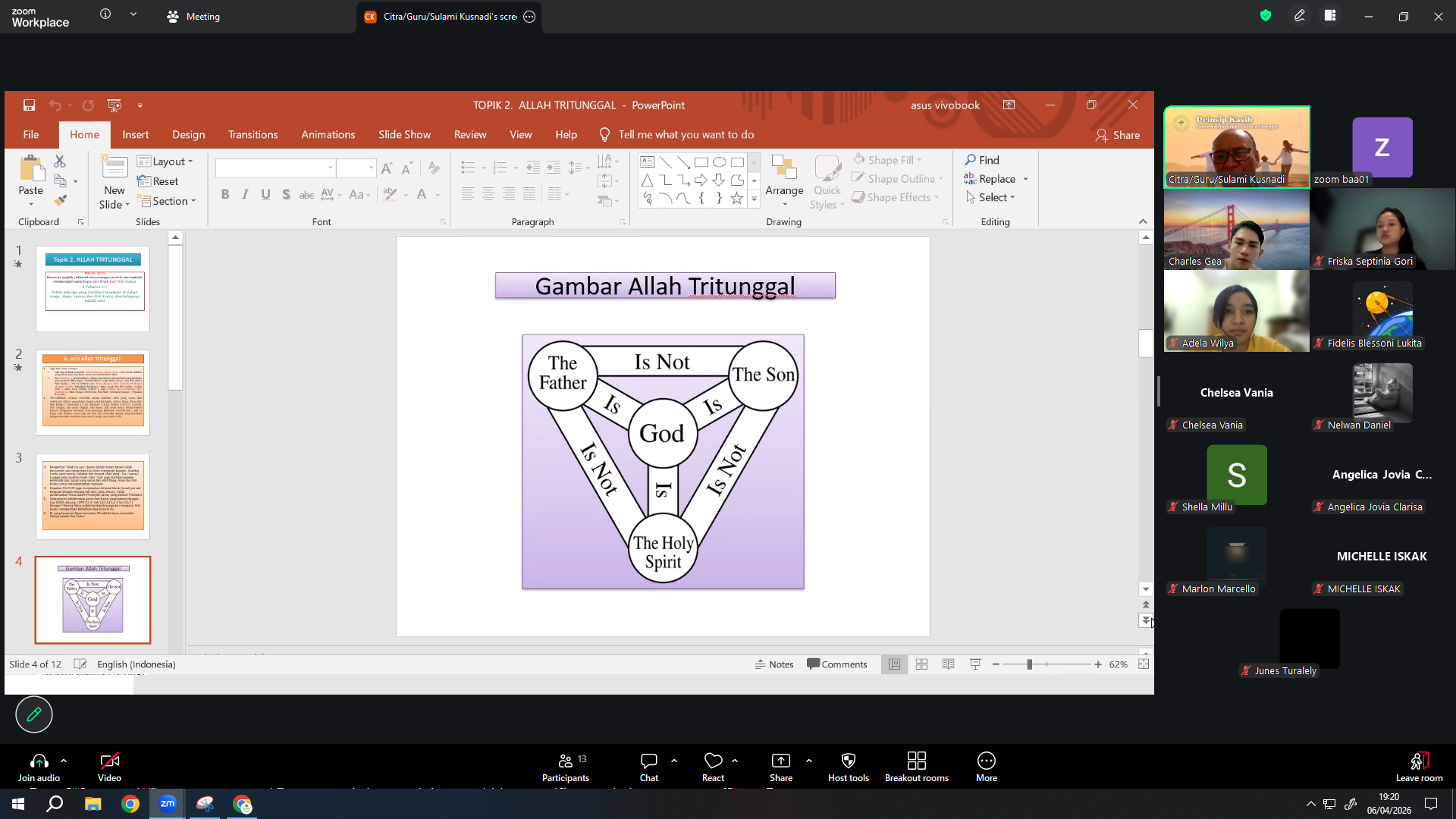Click the Format Painter brush icon
Image resolution: width=1456 pixels, height=819 pixels.
coord(60,200)
